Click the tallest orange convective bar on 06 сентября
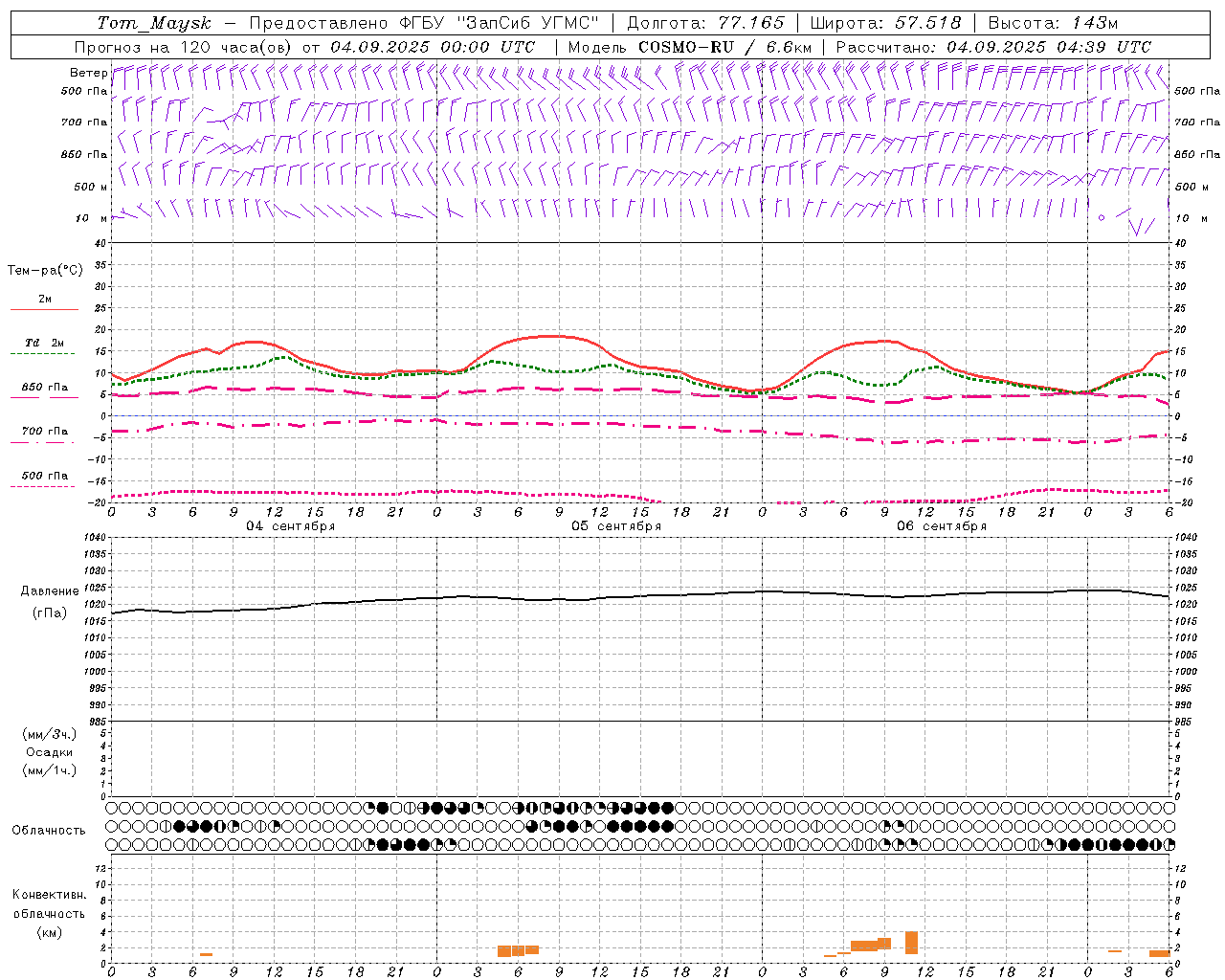 coord(911,943)
